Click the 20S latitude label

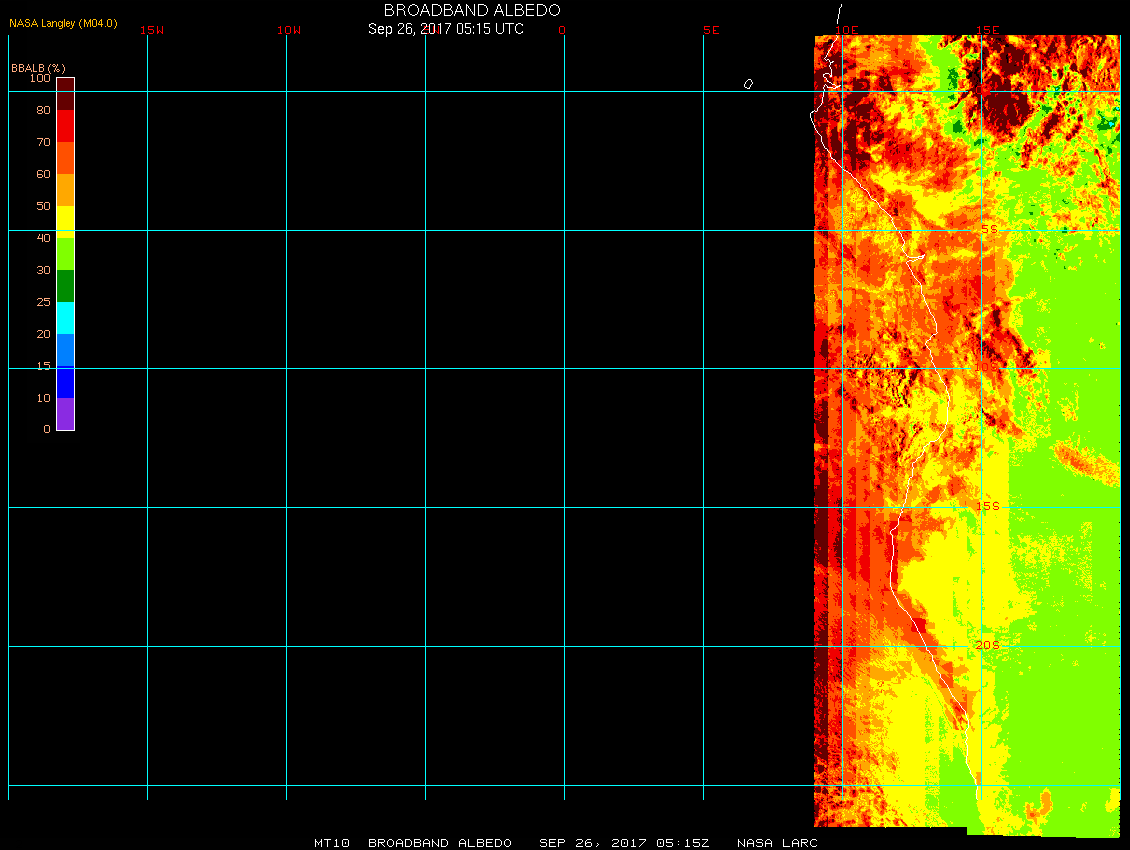pyautogui.click(x=987, y=645)
